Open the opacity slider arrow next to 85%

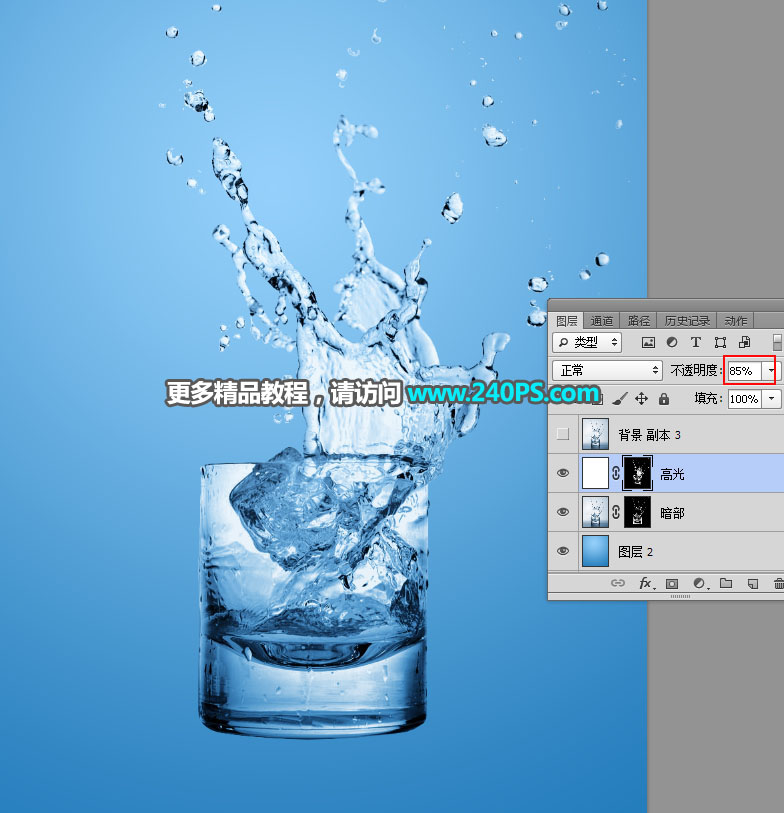[772, 371]
